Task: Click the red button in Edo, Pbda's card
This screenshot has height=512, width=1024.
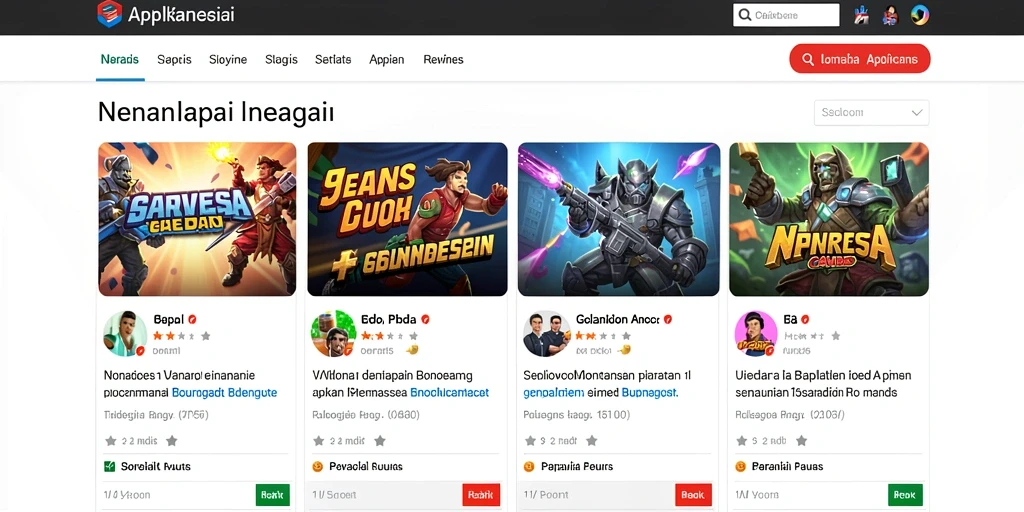Action: pos(481,495)
